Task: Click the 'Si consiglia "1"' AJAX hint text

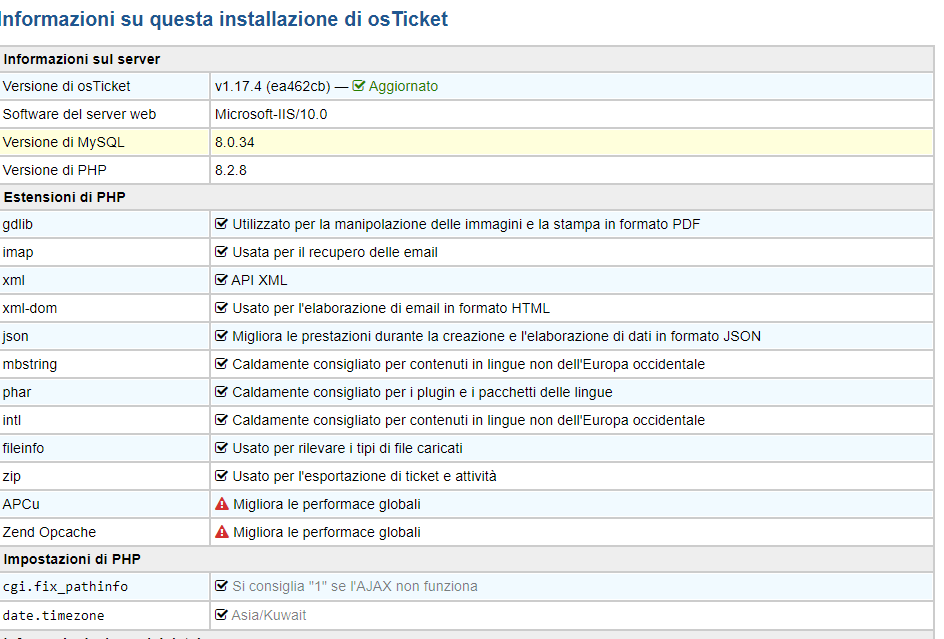Action: click(x=355, y=586)
